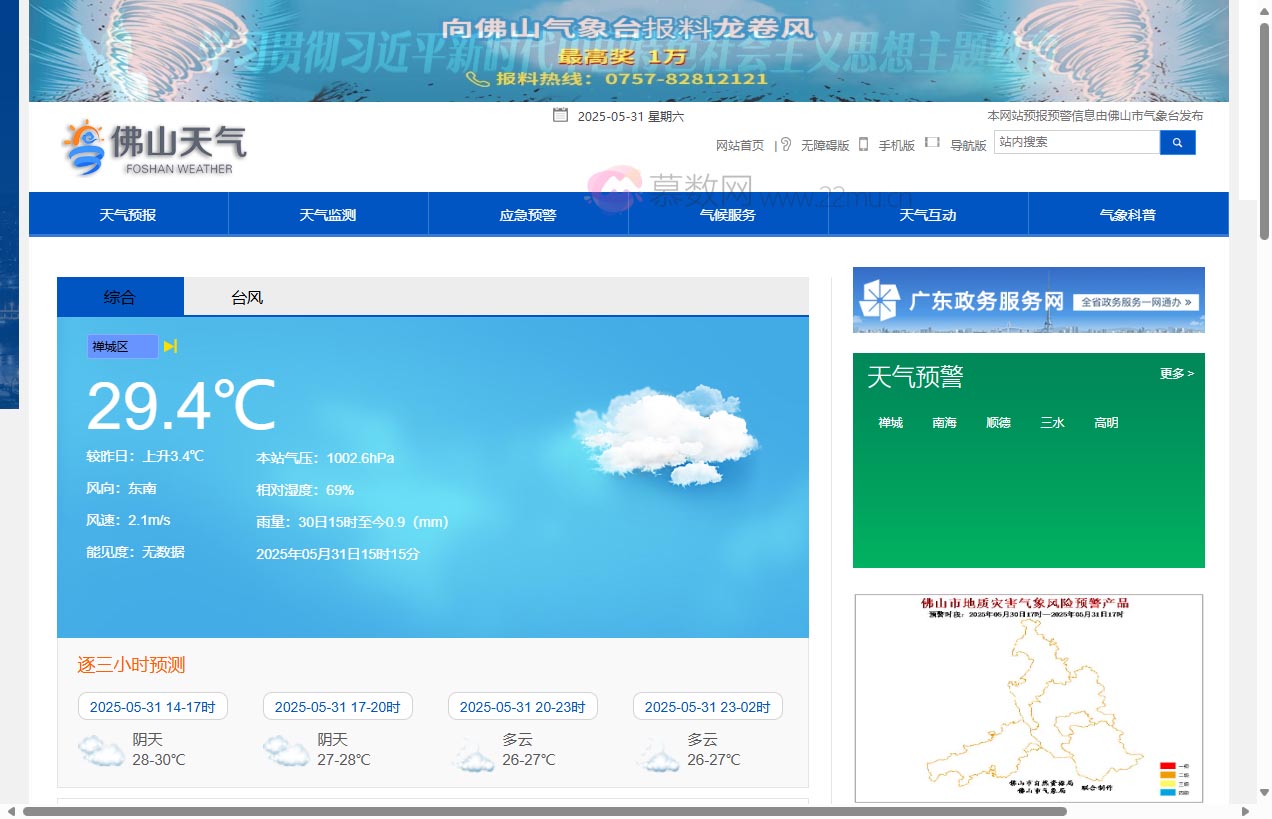Expand the 应急预警 navigation menu
The height and width of the screenshot is (819, 1272).
coord(528,215)
